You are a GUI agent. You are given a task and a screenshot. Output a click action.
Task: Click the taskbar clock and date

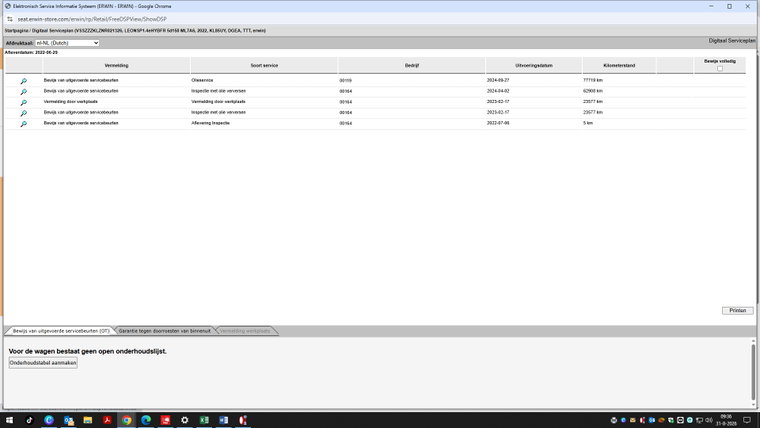click(726, 420)
